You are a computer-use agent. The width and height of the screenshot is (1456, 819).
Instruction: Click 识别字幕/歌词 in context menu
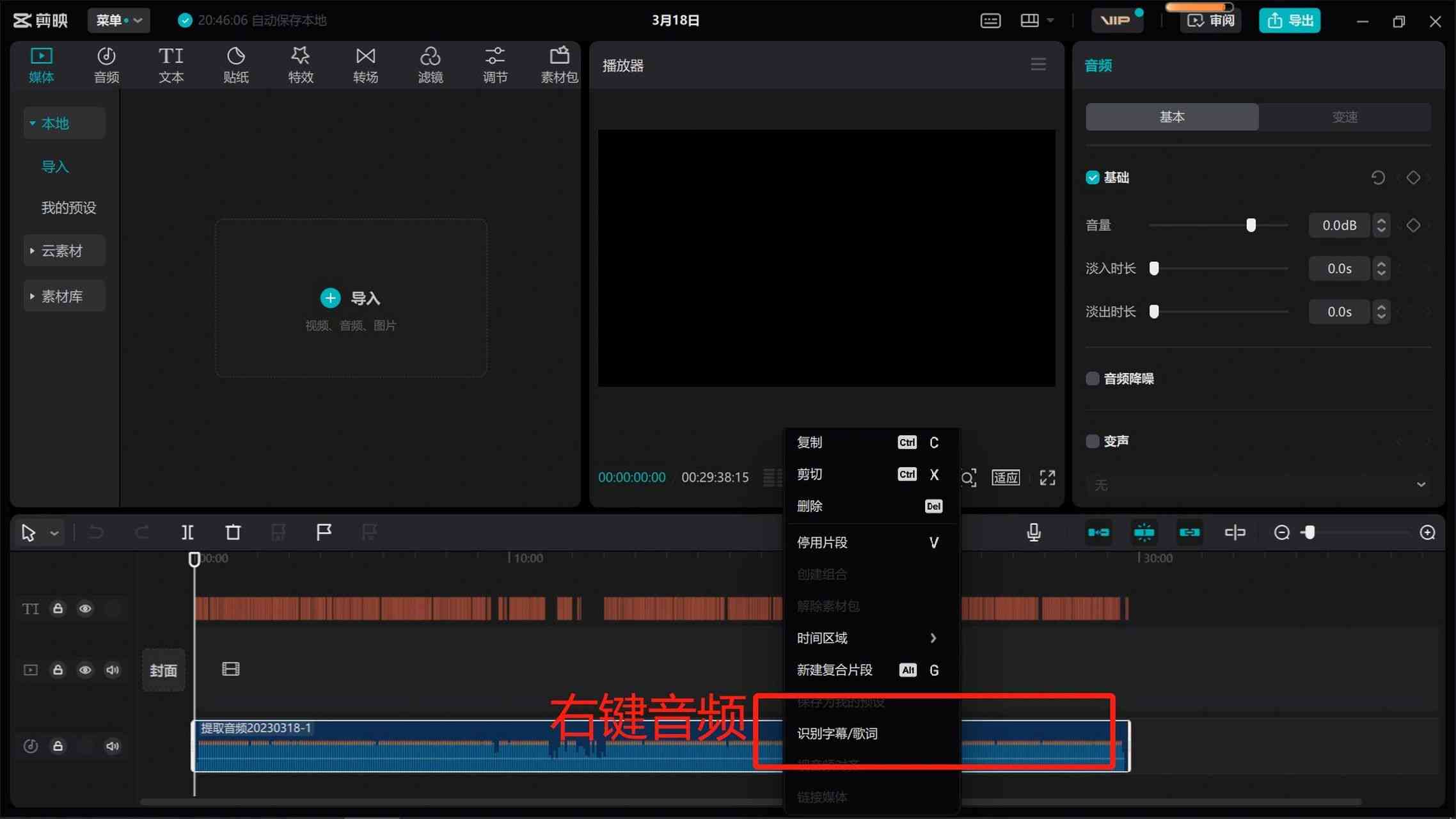pyautogui.click(x=837, y=733)
